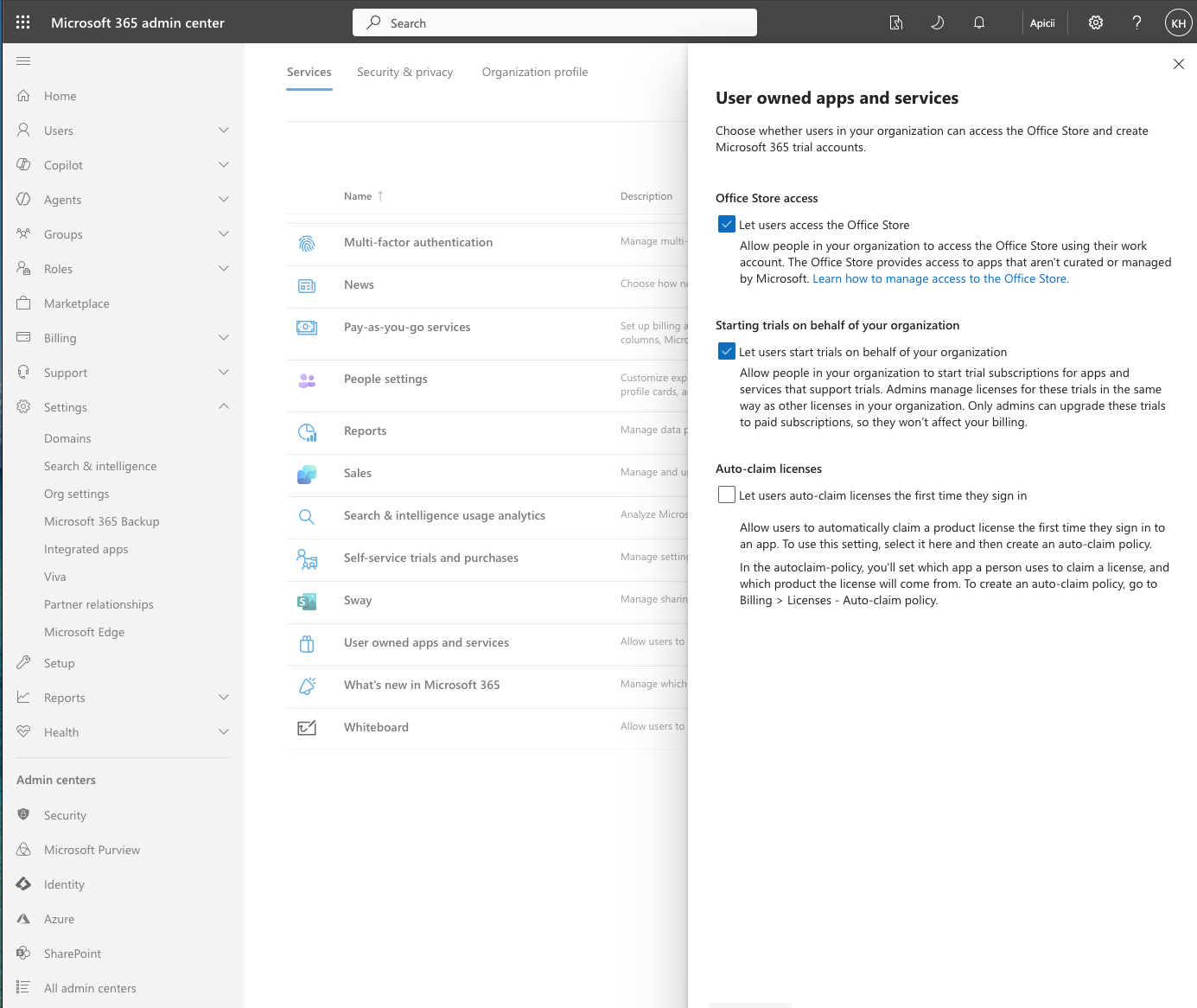Open Domains under Settings

tap(67, 438)
